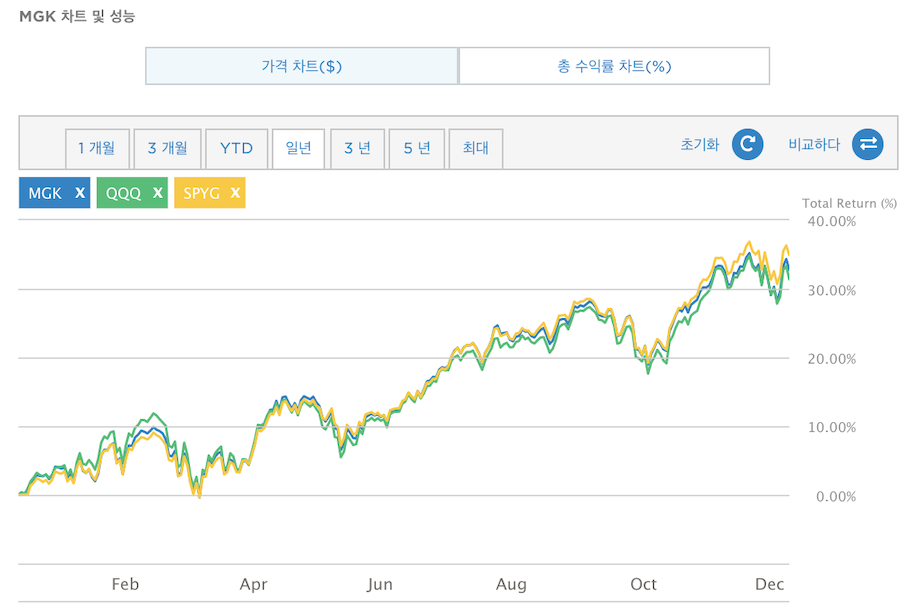Select the 5 년 time range
907x604 pixels.
pyautogui.click(x=417, y=149)
